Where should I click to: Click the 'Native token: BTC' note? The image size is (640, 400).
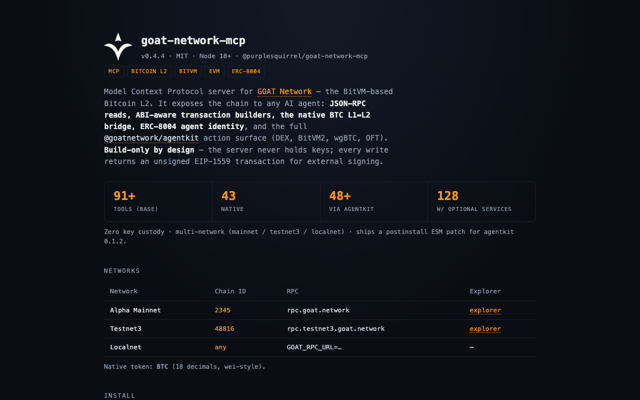(184, 367)
